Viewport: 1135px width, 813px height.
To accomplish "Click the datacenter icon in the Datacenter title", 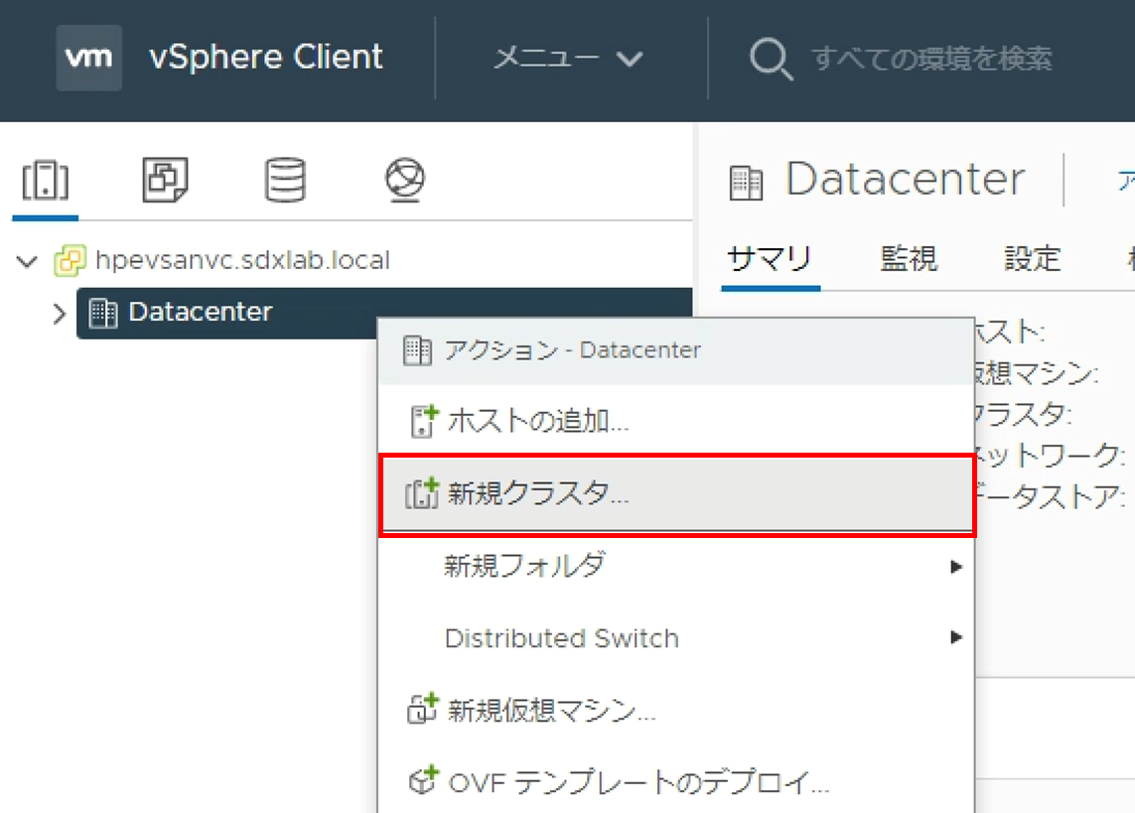I will click(x=746, y=182).
